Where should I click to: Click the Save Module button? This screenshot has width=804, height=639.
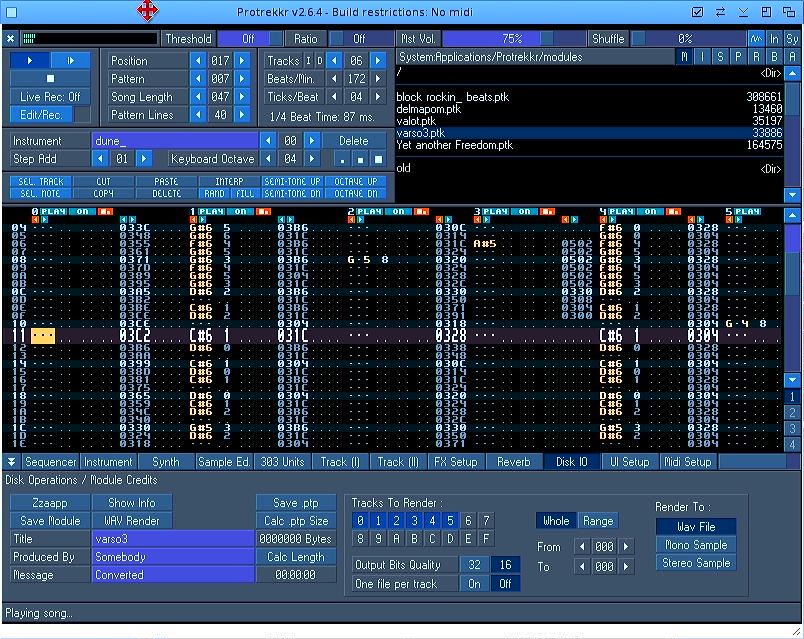pos(50,521)
